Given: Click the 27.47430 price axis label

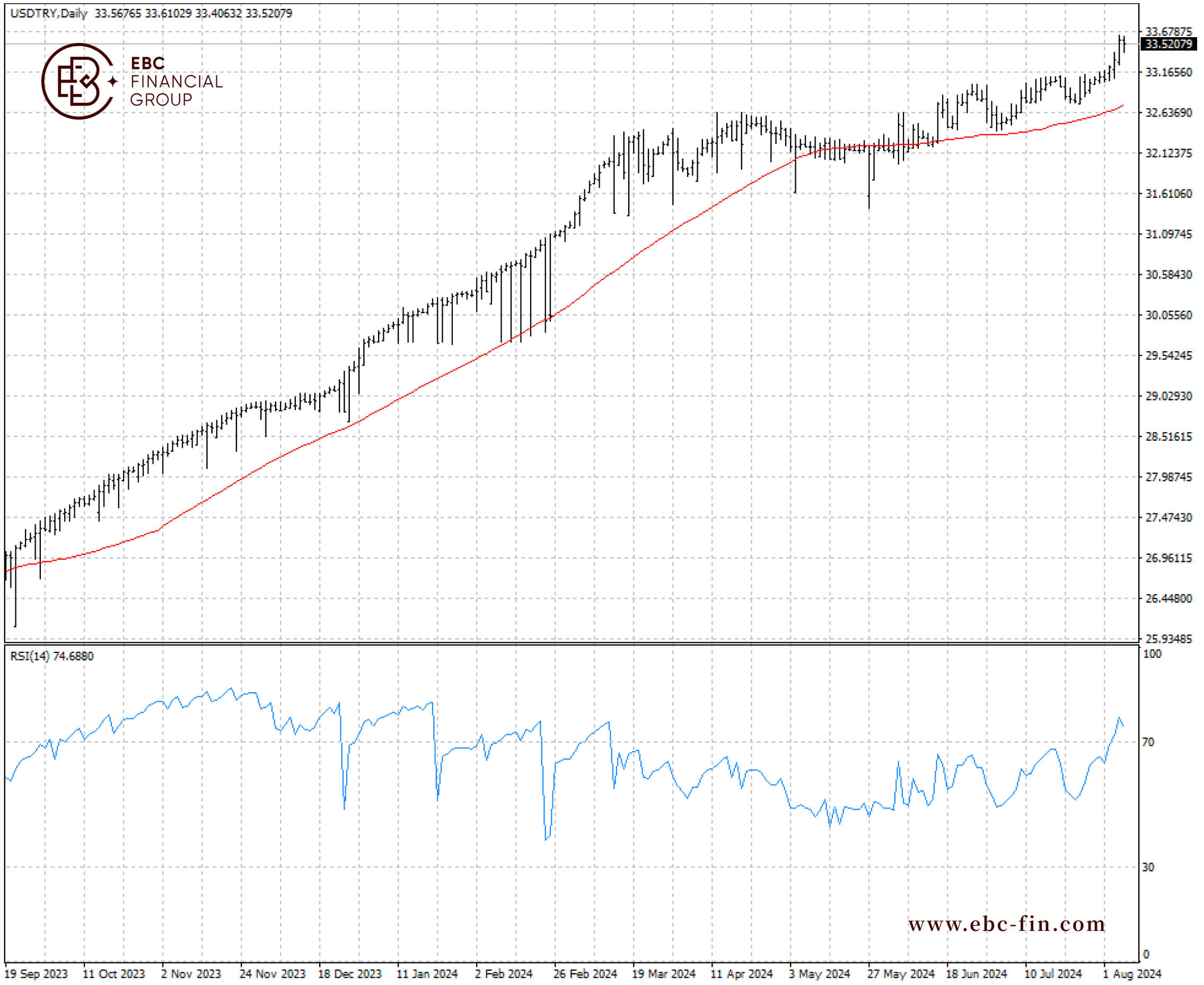Looking at the screenshot, I should click(x=1168, y=518).
